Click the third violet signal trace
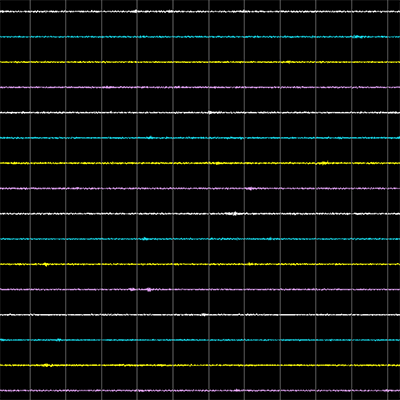 tap(200, 289)
